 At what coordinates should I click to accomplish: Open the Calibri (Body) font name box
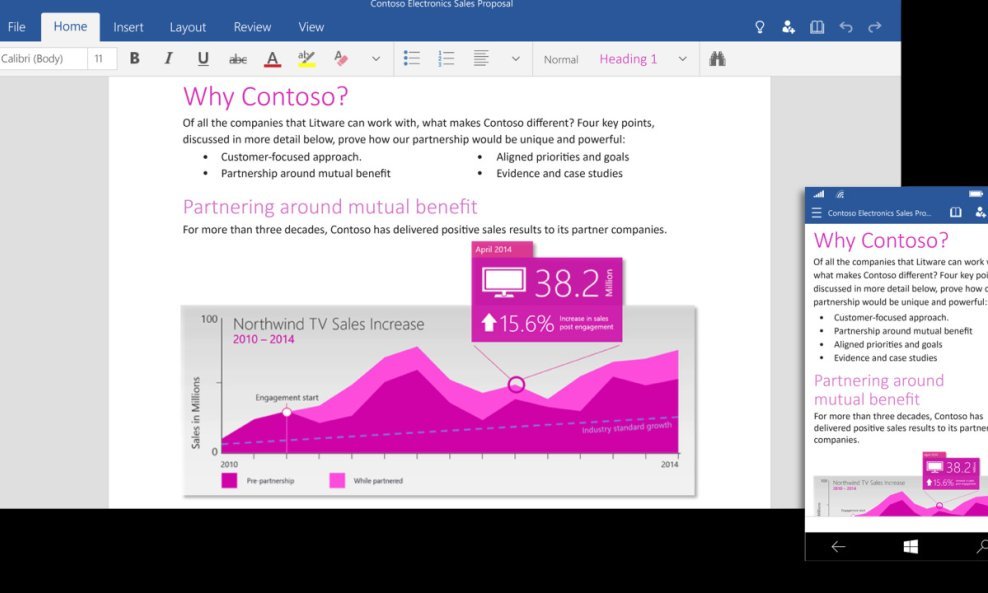[43, 59]
